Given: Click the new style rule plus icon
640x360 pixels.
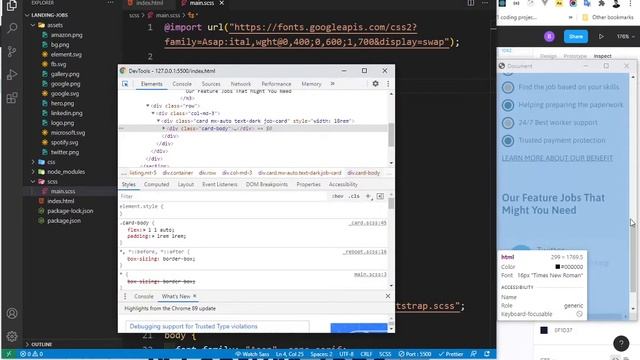Looking at the screenshot, I should (x=368, y=196).
